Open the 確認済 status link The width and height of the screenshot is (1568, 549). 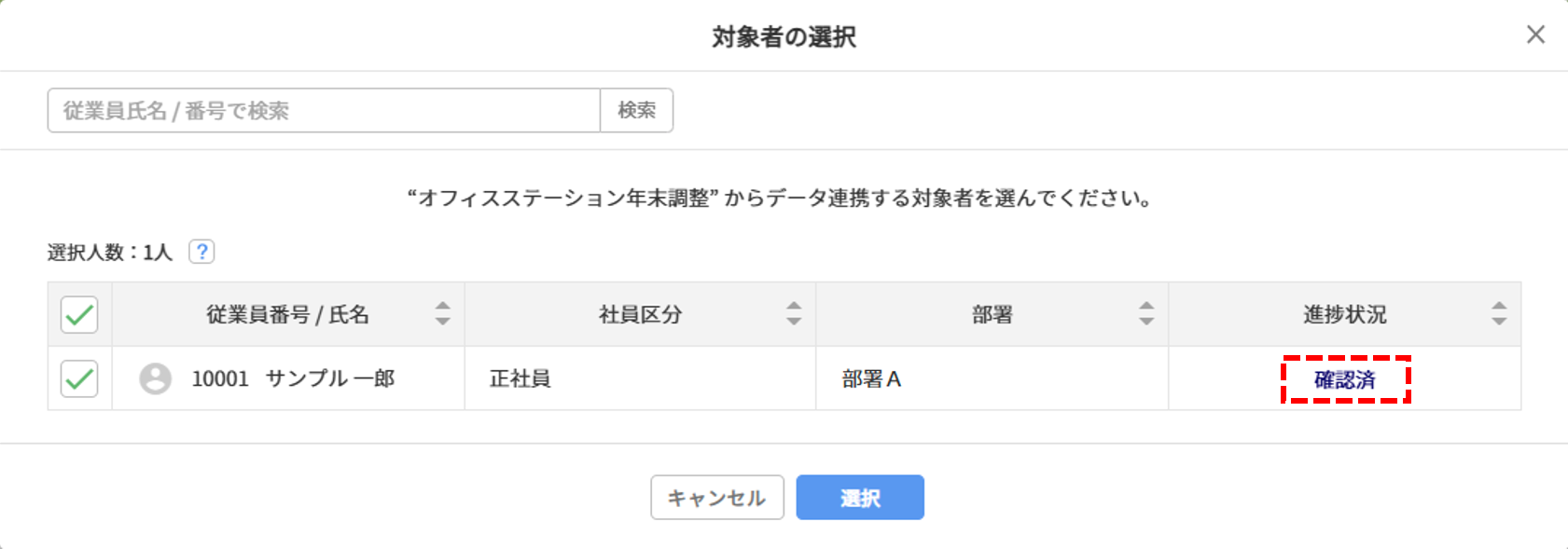(1344, 380)
